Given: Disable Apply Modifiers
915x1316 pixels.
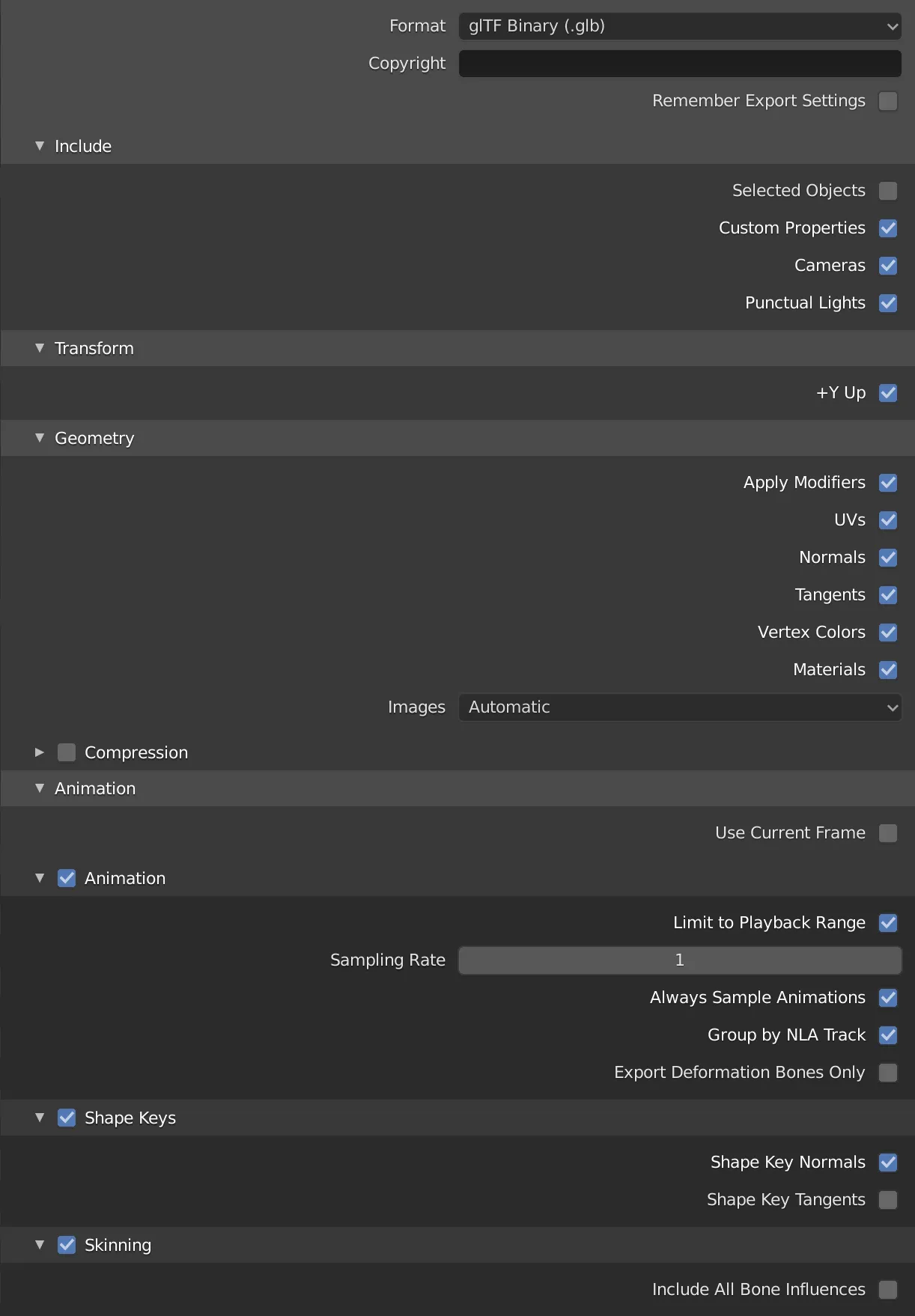Looking at the screenshot, I should click(x=888, y=483).
